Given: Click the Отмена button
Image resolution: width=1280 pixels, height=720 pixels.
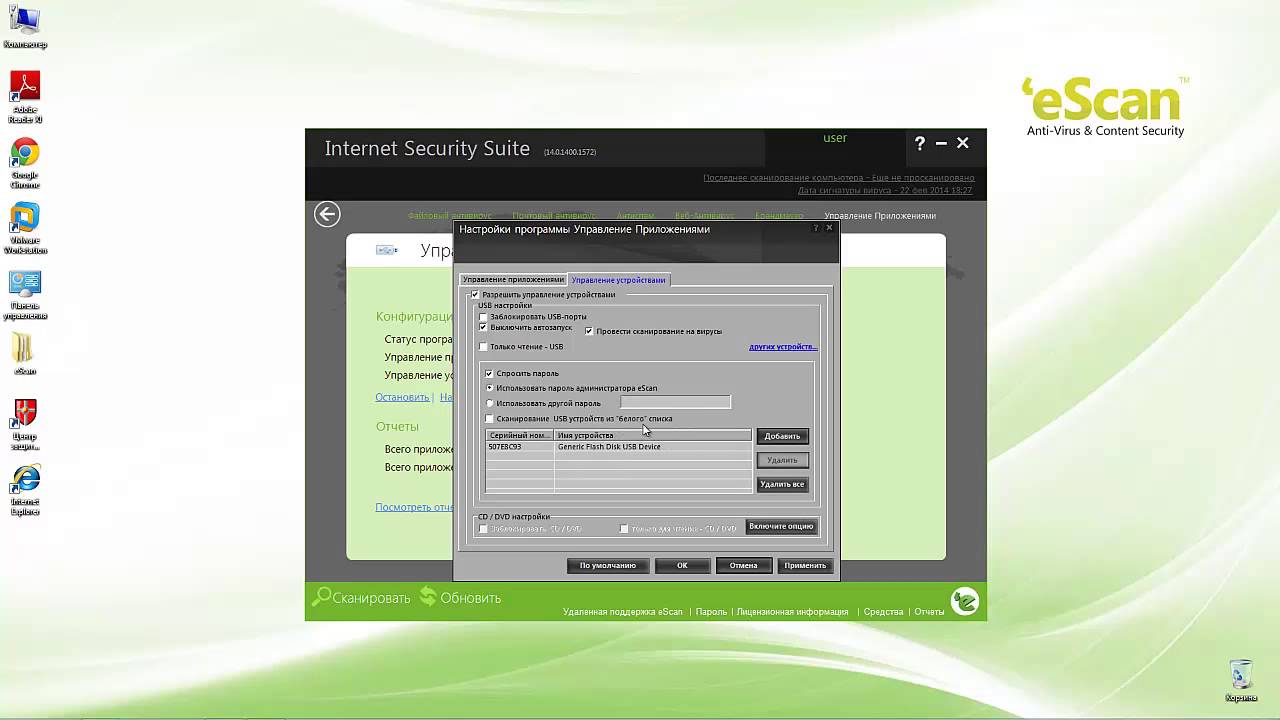Looking at the screenshot, I should [743, 565].
